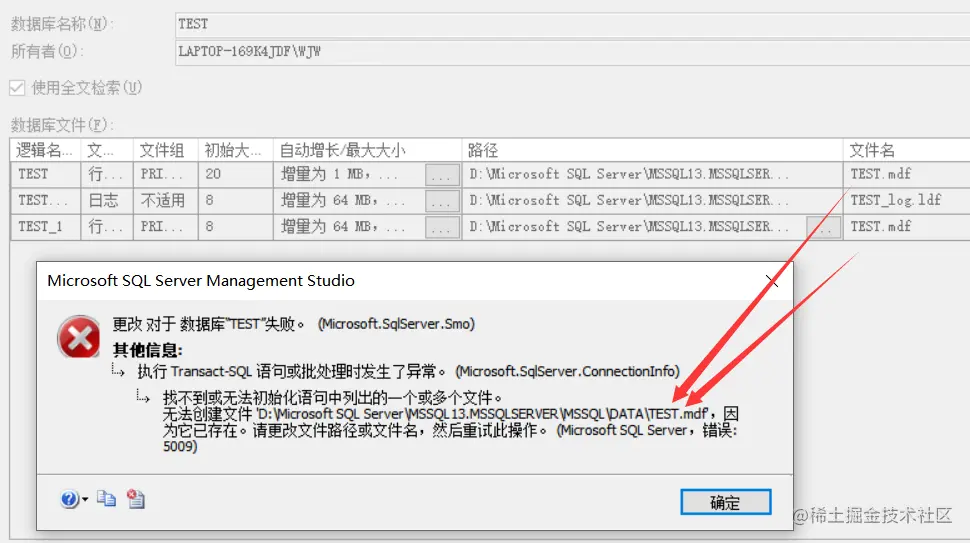The width and height of the screenshot is (970, 543).
Task: Sort by the 逻辑名 column header
Action: tap(45, 150)
